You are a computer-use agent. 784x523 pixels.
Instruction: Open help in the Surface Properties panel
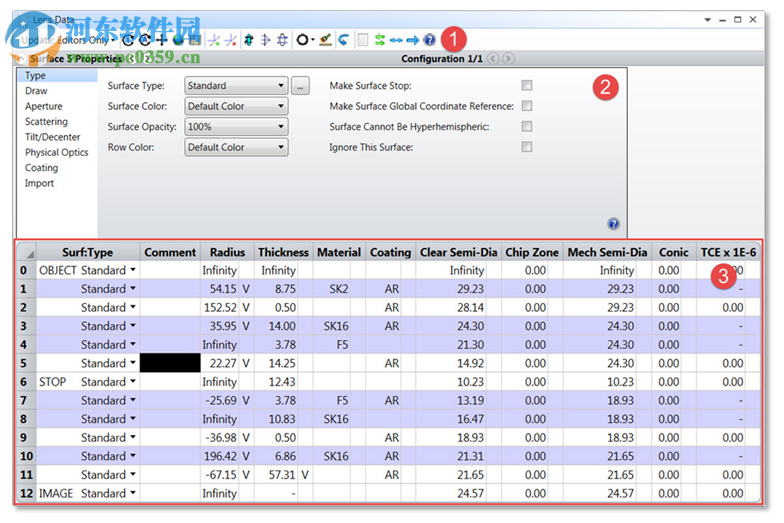click(x=613, y=224)
